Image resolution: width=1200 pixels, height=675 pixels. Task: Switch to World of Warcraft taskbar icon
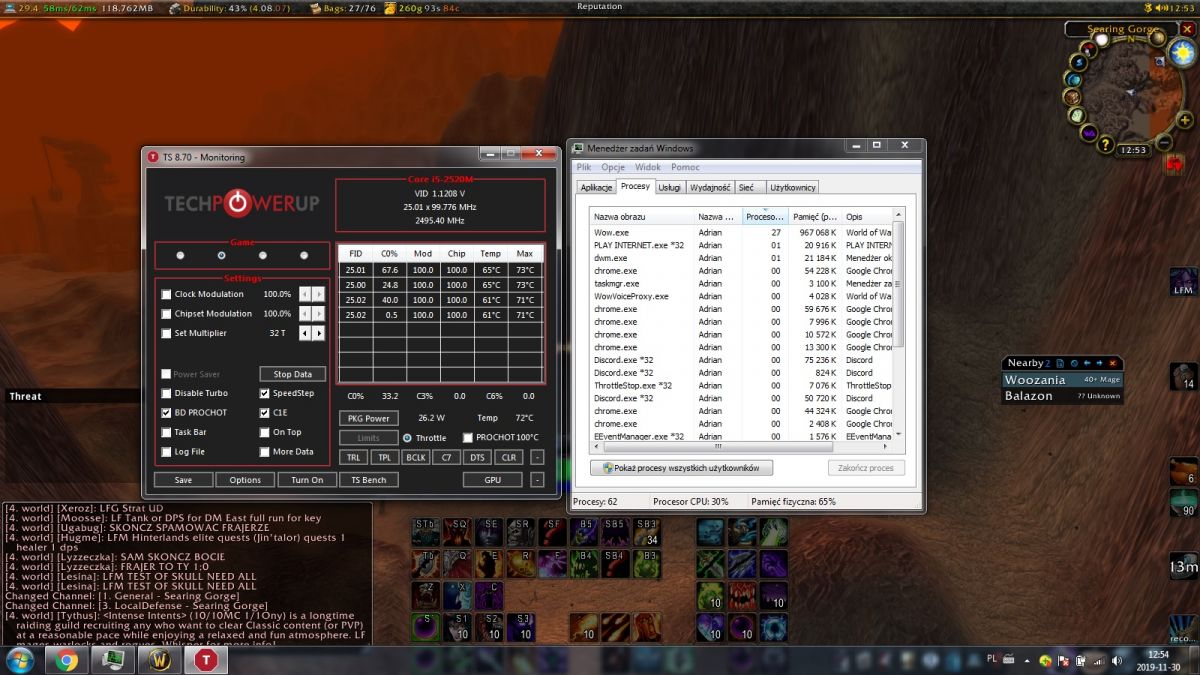click(160, 660)
